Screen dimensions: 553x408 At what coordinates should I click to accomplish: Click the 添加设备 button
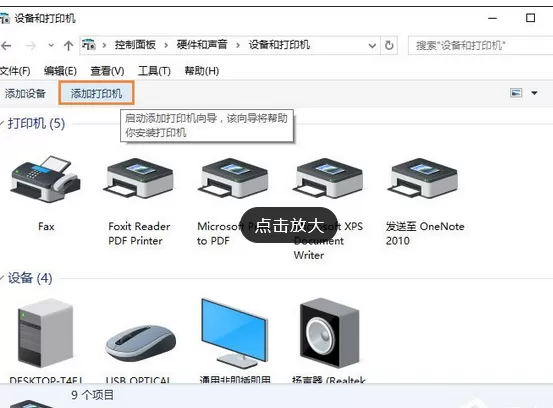pos(25,93)
